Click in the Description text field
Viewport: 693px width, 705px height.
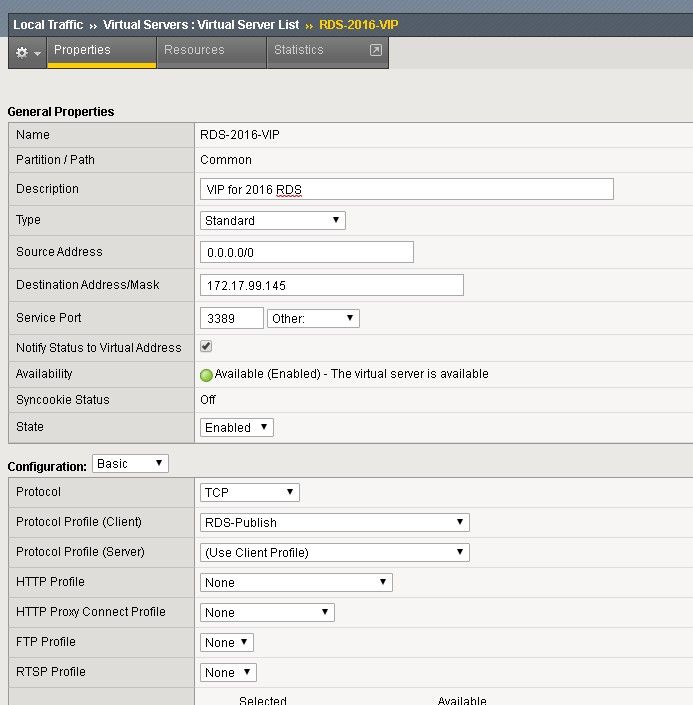pyautogui.click(x=407, y=190)
